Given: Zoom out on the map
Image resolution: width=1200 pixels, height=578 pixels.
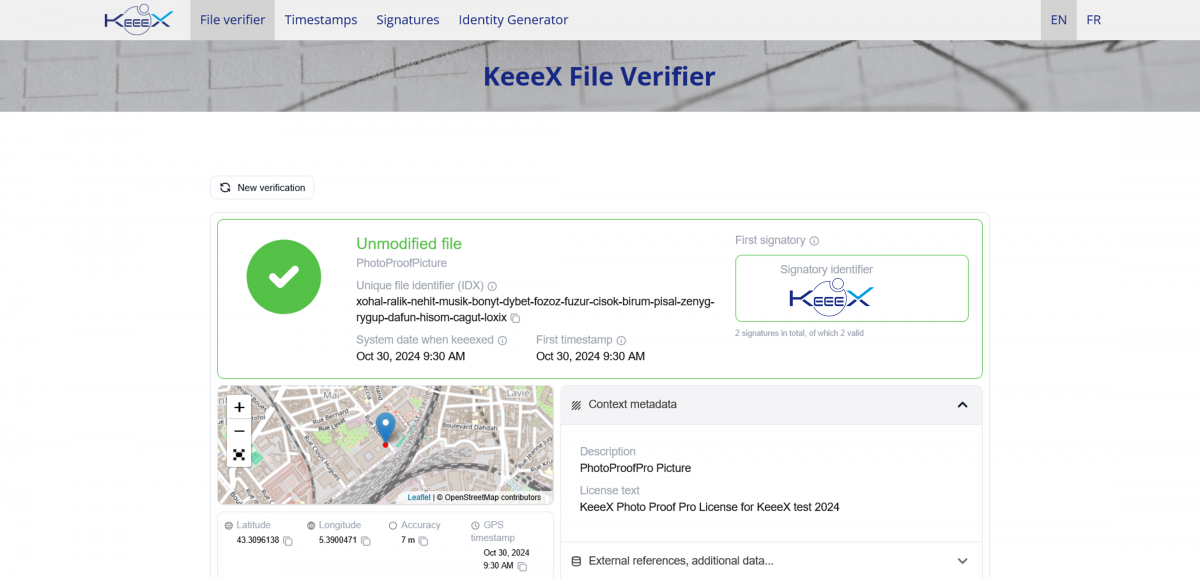Looking at the screenshot, I should click(x=239, y=431).
